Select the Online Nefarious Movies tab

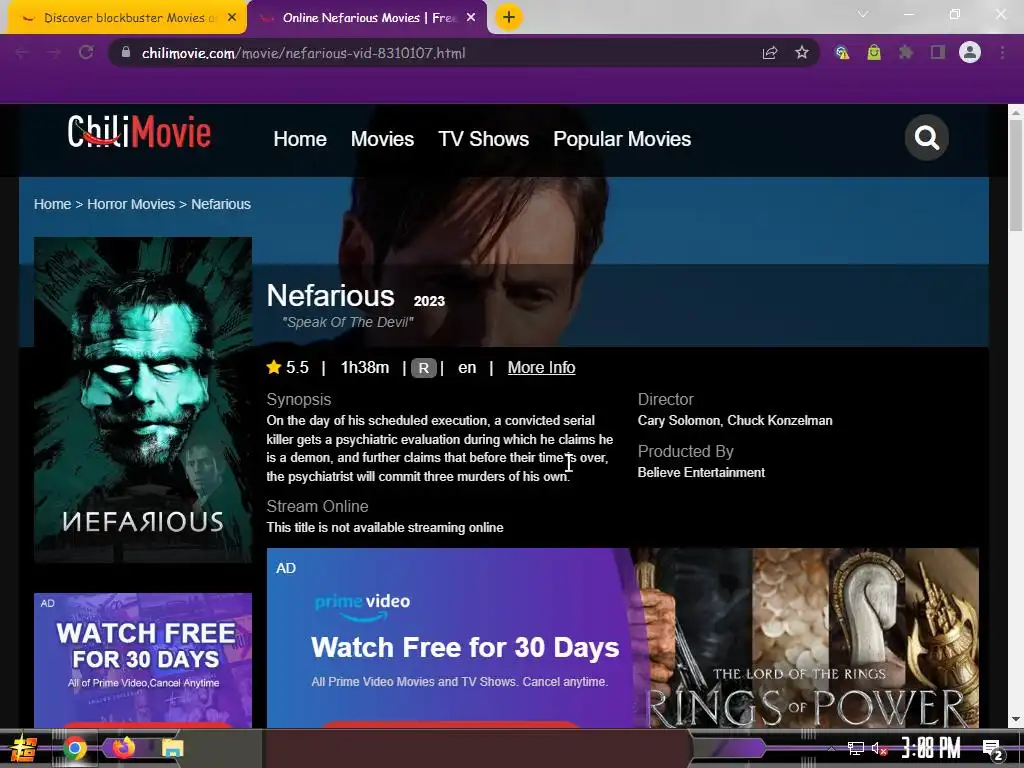coord(368,18)
